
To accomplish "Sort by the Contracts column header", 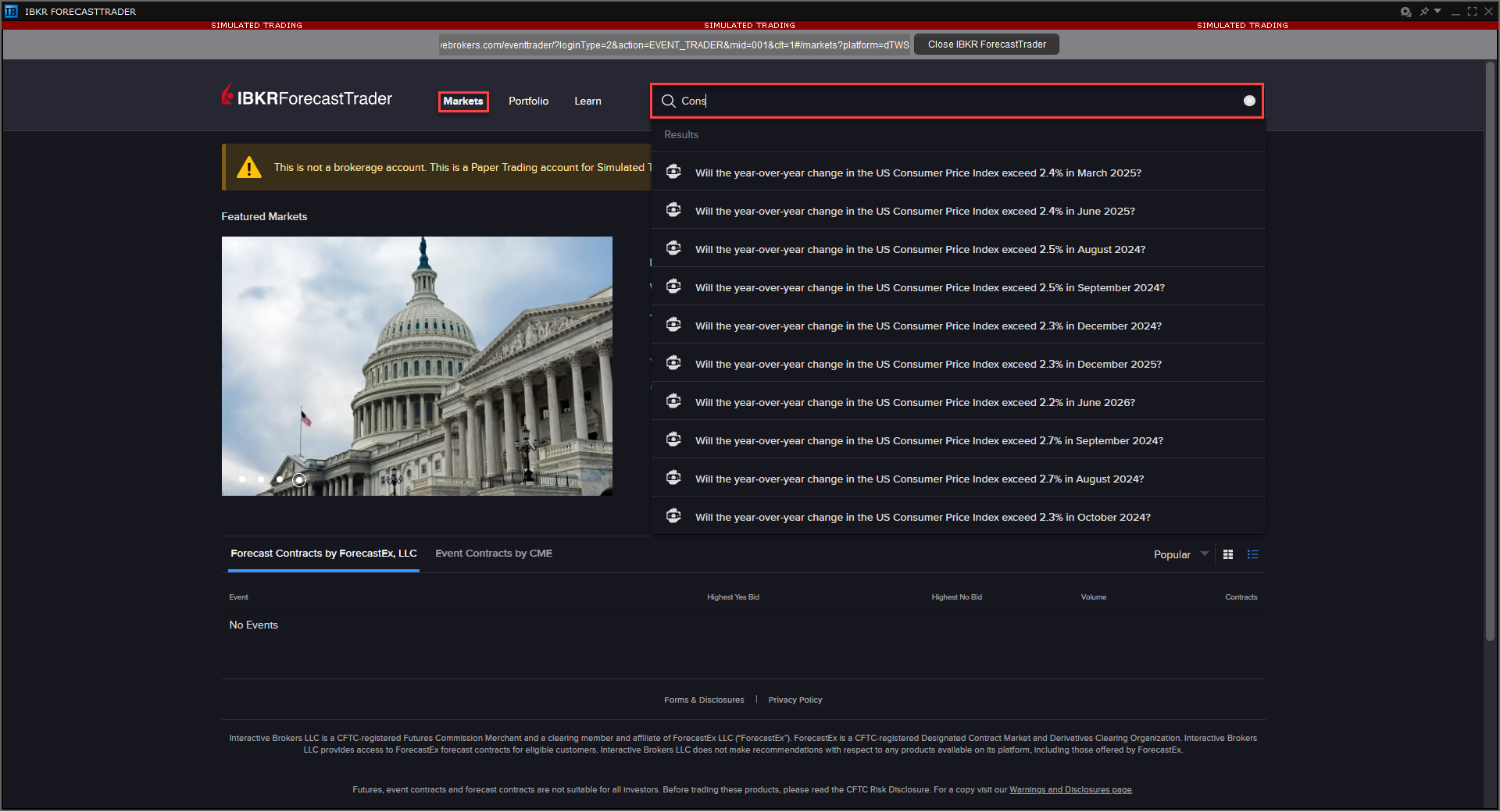I will click(x=1241, y=597).
